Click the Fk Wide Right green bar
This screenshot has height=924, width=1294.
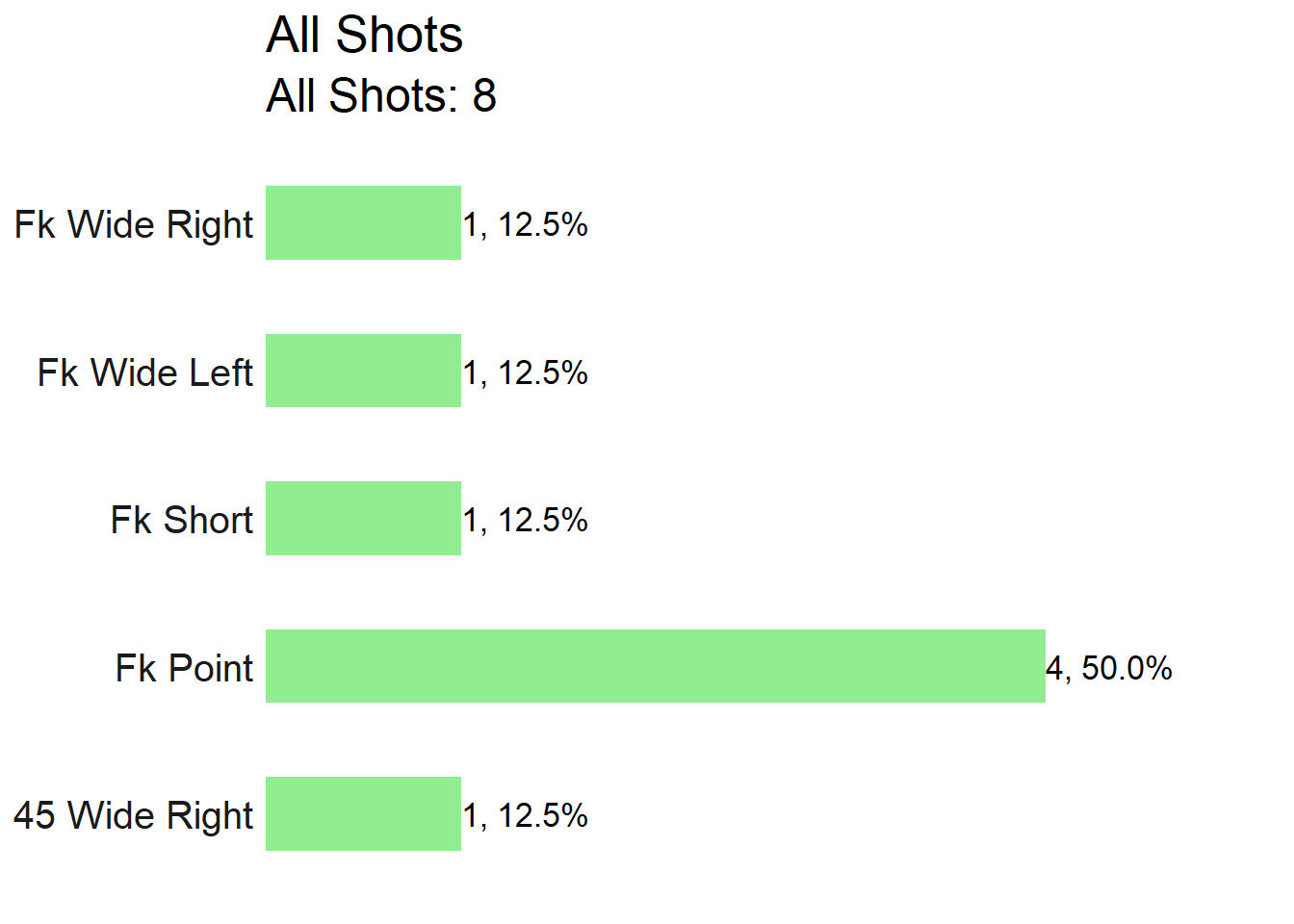pyautogui.click(x=363, y=223)
